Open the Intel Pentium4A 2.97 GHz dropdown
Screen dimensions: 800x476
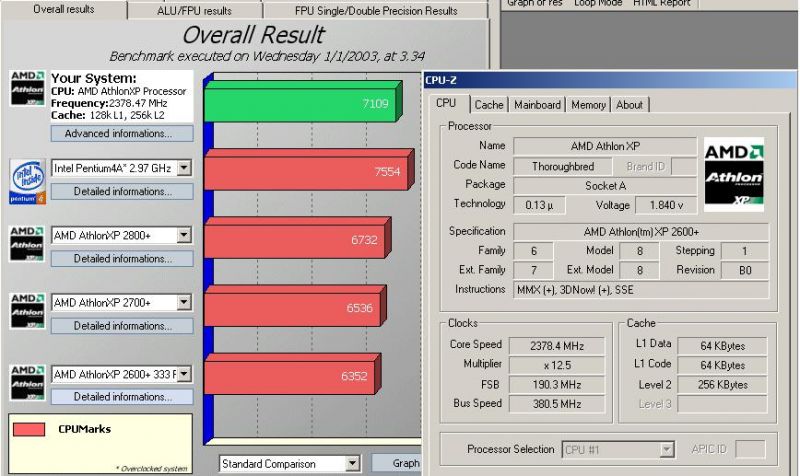pos(184,167)
